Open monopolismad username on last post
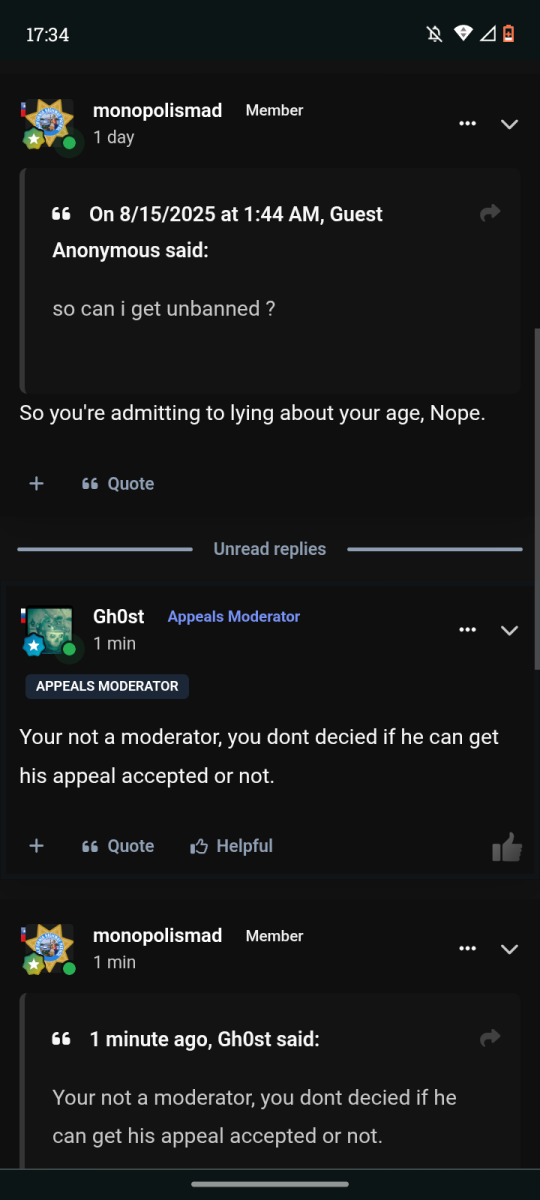The height and width of the screenshot is (1200, 540). pos(157,936)
